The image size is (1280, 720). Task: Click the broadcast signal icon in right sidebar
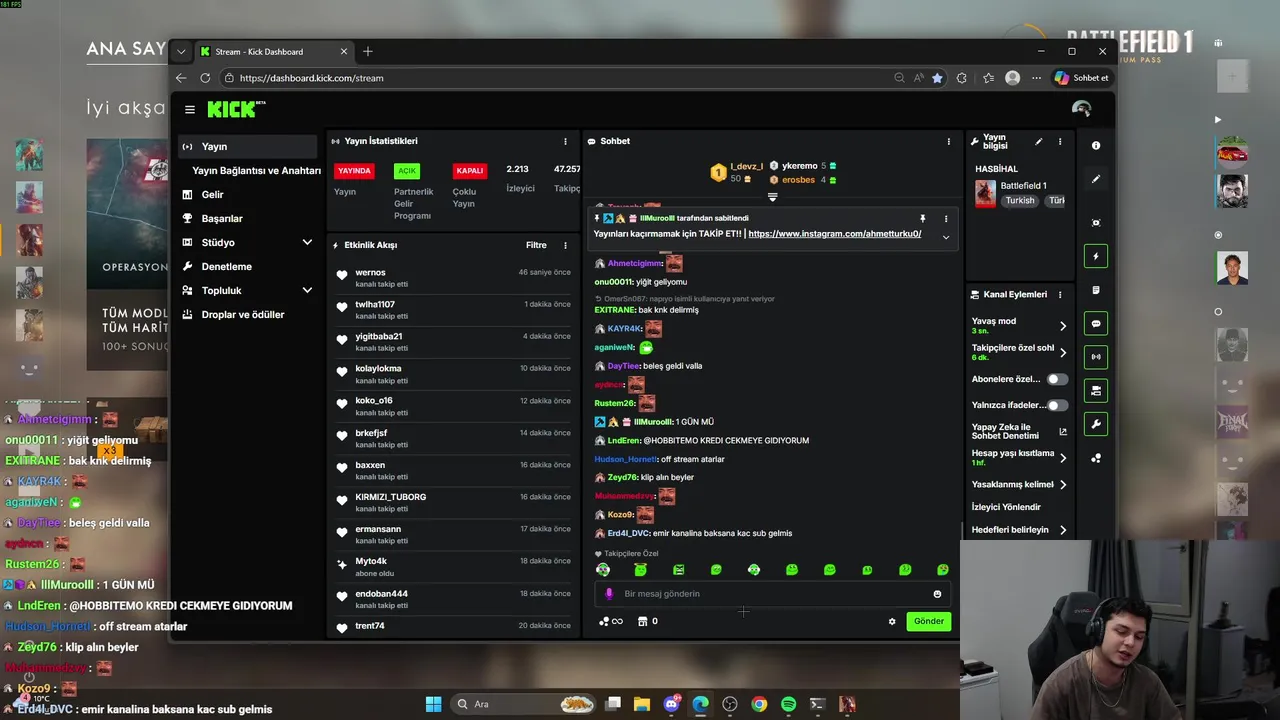coord(1096,357)
